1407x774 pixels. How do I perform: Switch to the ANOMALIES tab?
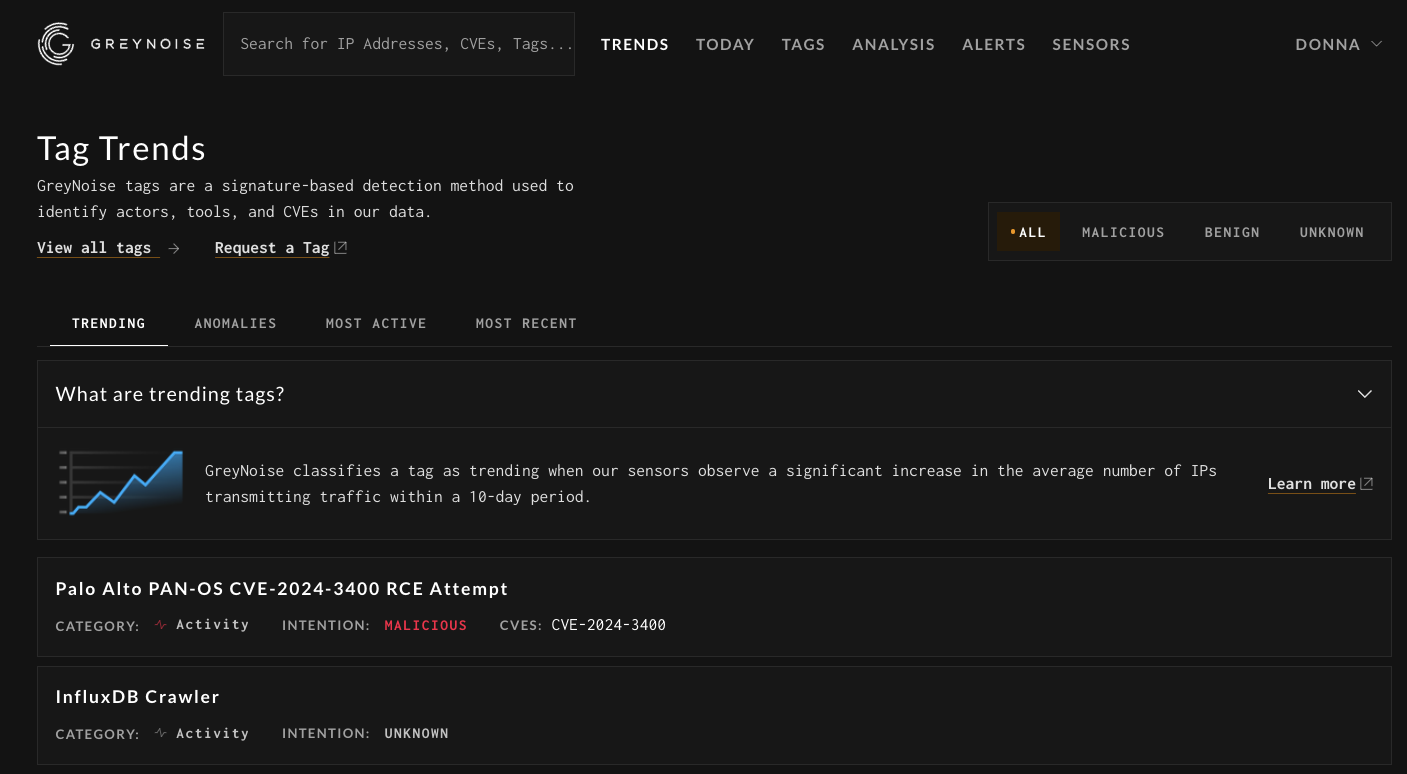click(236, 323)
